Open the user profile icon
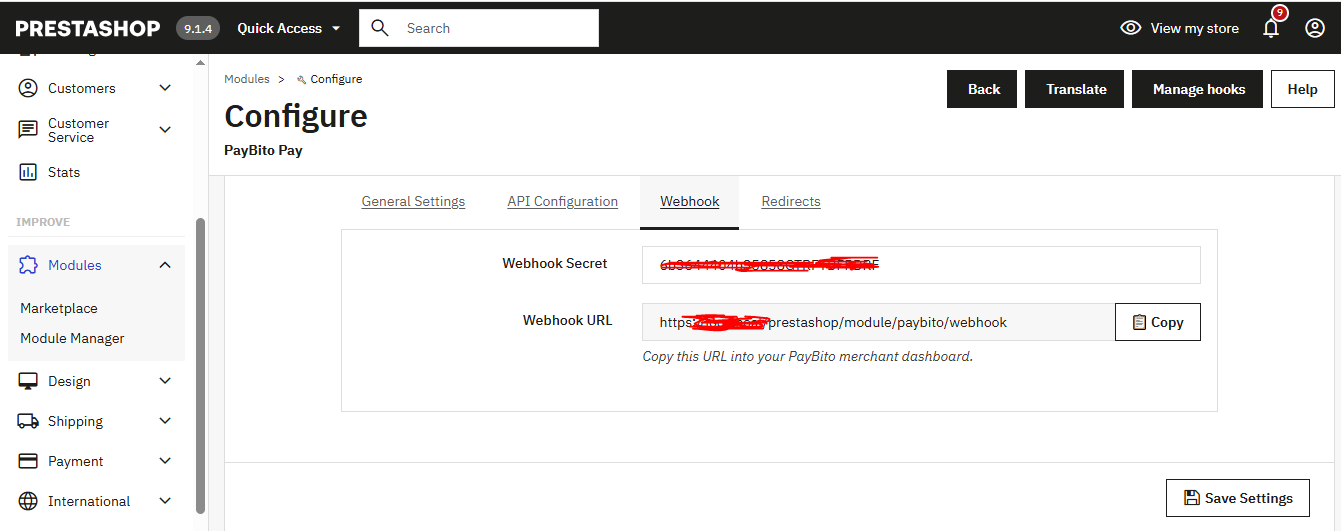Screen dimensions: 1341x531 pos(1315,28)
